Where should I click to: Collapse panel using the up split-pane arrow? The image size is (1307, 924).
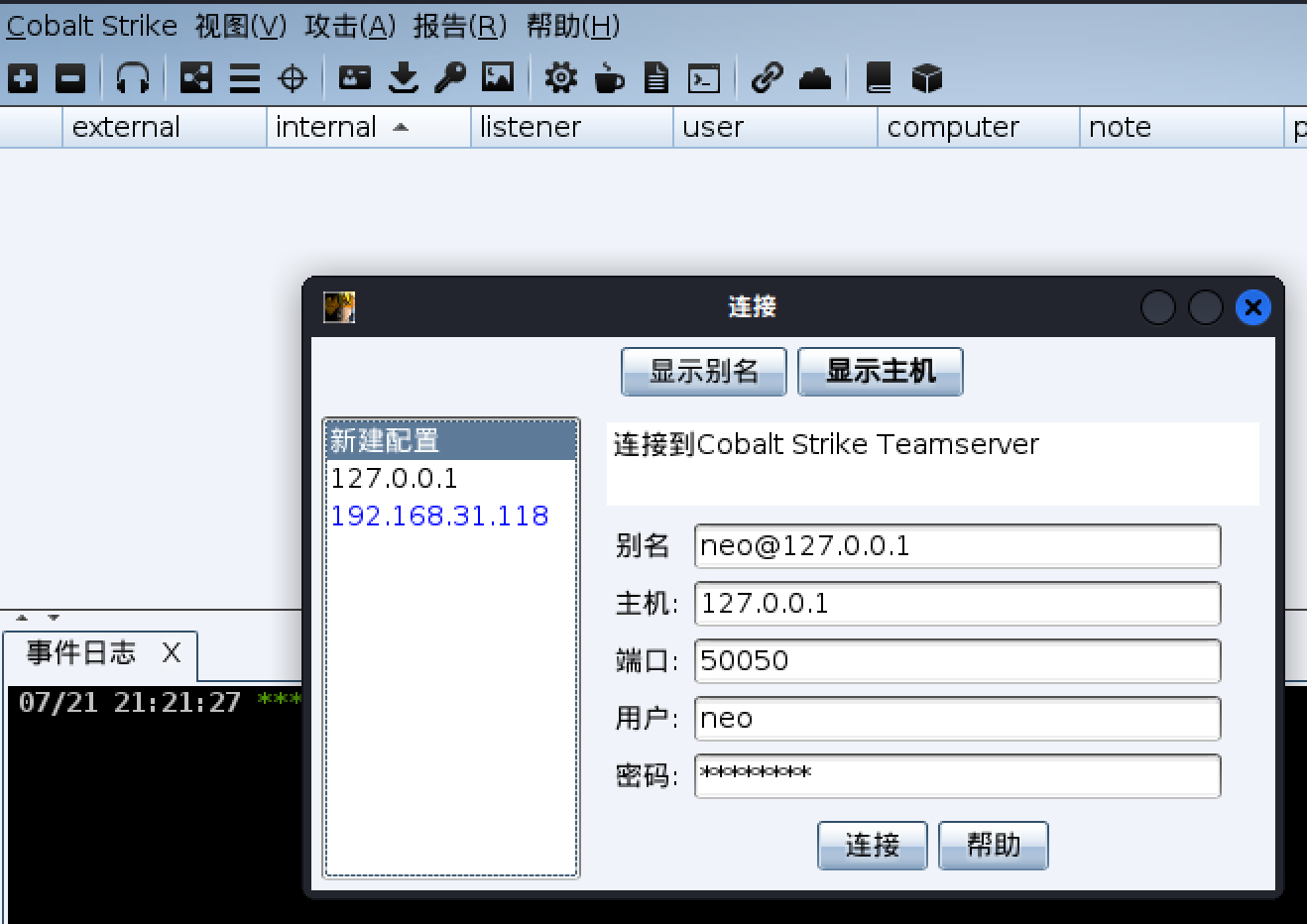click(x=22, y=618)
